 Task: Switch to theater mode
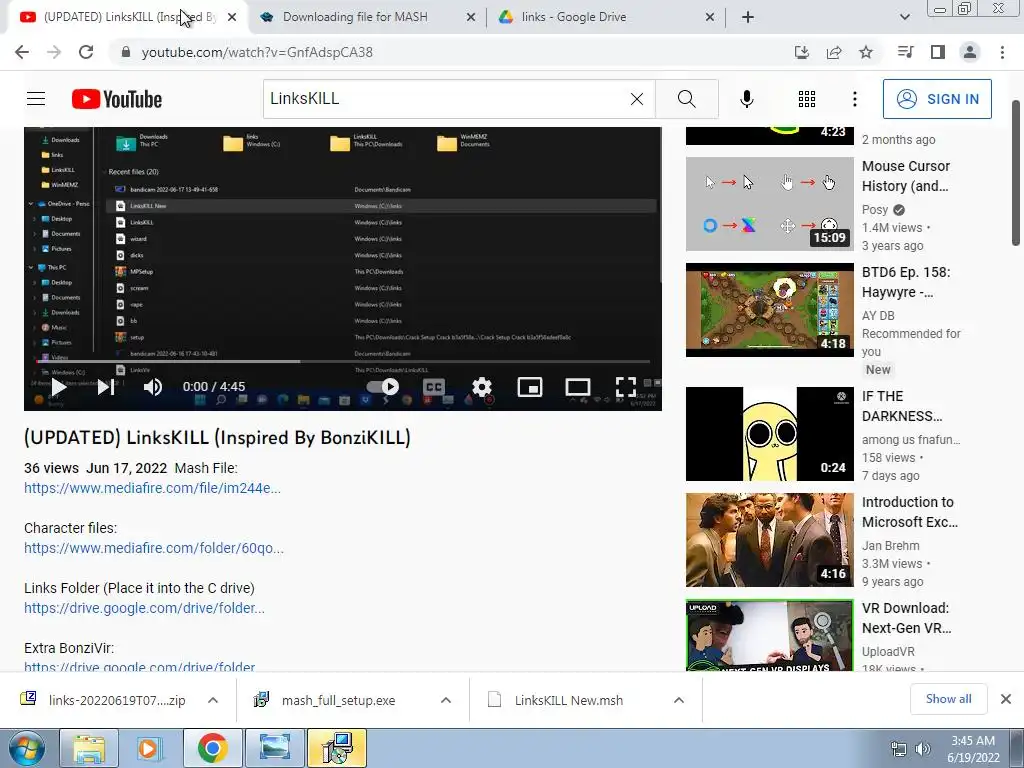(x=577, y=387)
